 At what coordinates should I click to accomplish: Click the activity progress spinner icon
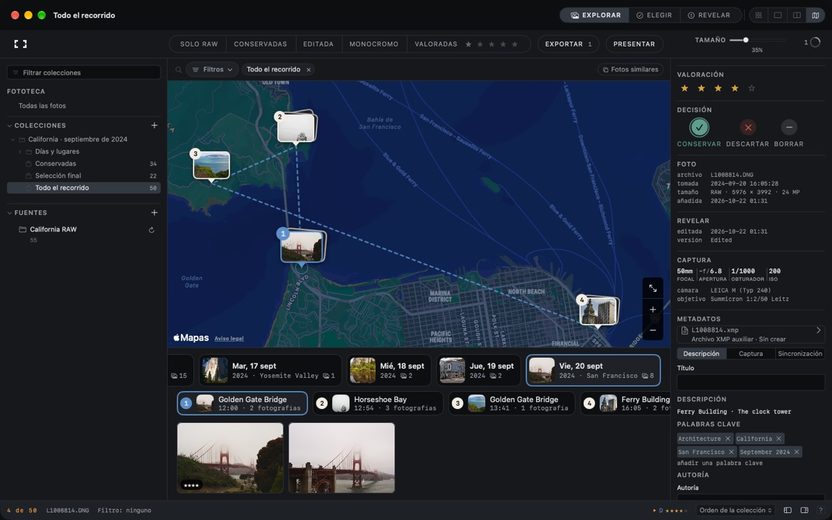pyautogui.click(x=816, y=42)
